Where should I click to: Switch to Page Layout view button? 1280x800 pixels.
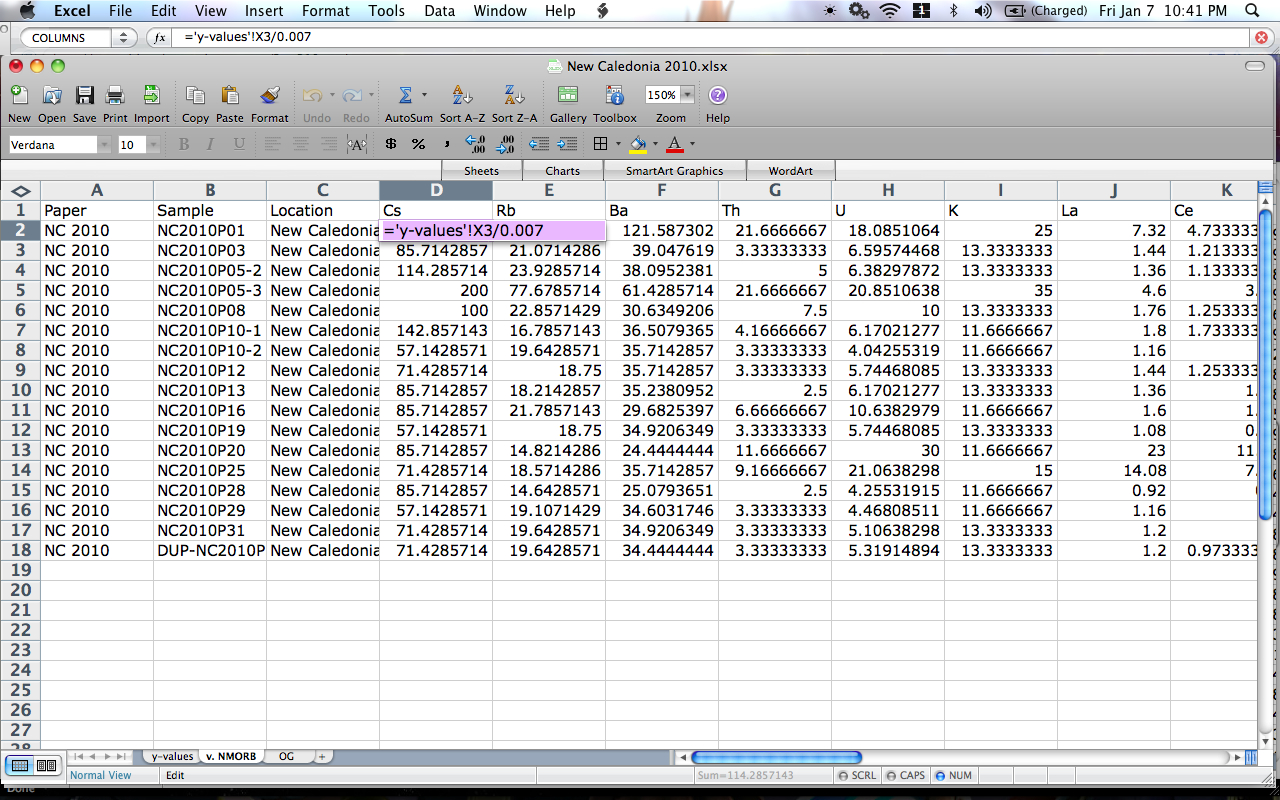(46, 766)
